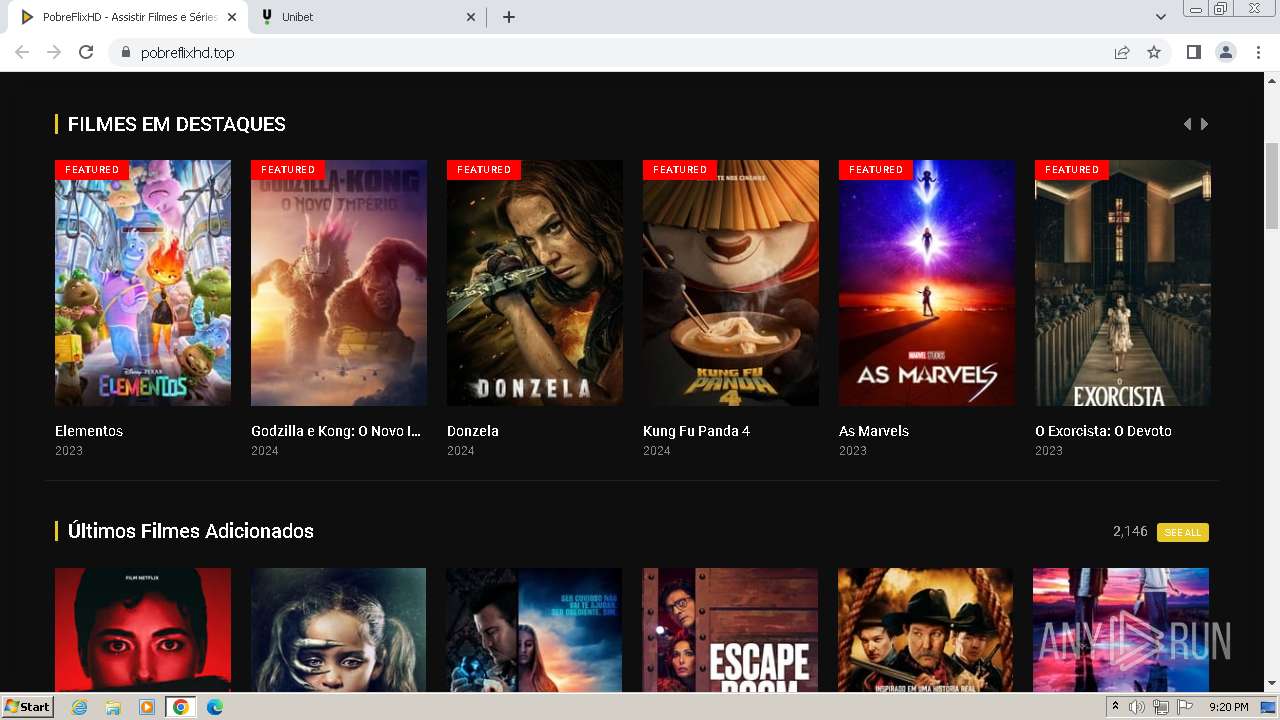
Task: Close the PobreFlixHD tab
Action: [x=232, y=17]
